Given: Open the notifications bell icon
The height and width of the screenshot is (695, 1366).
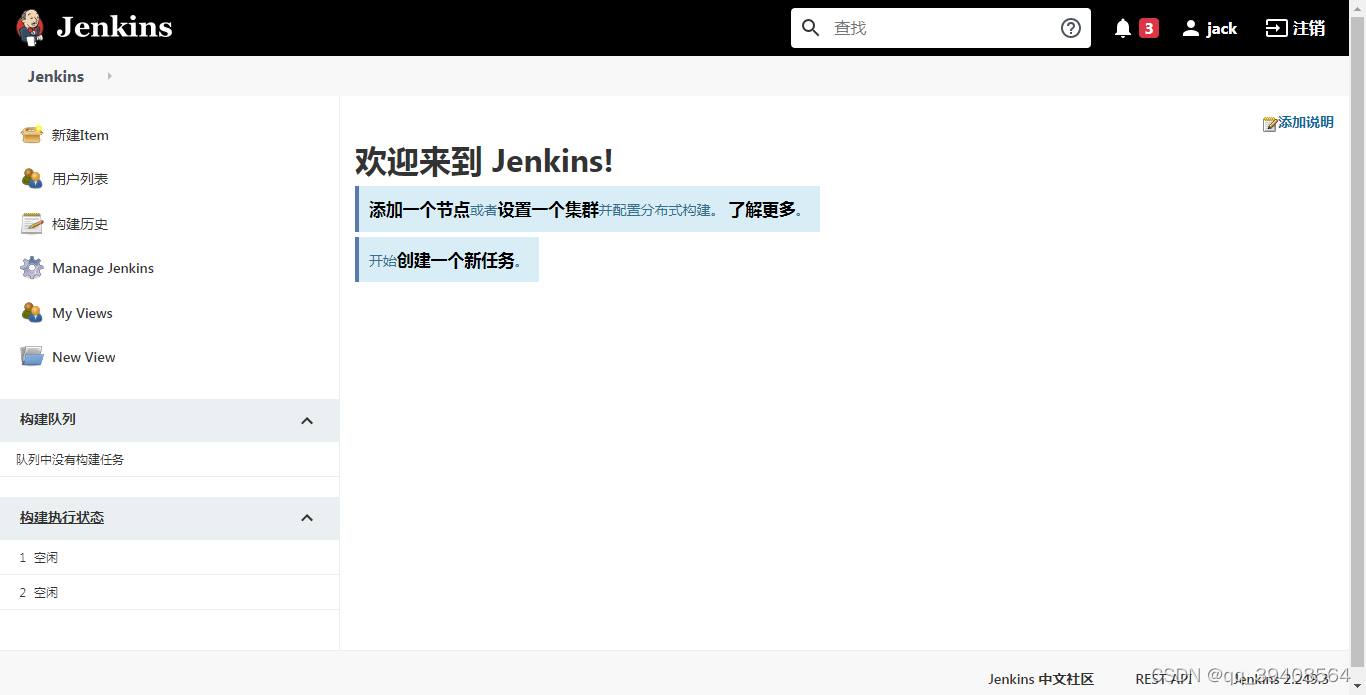Looking at the screenshot, I should 1123,28.
